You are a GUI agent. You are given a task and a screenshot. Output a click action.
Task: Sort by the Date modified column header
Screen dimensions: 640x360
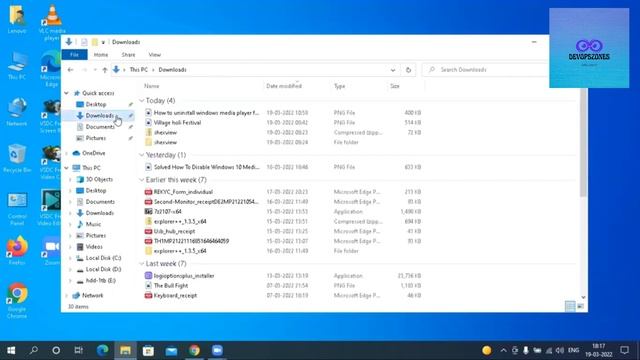(284, 86)
